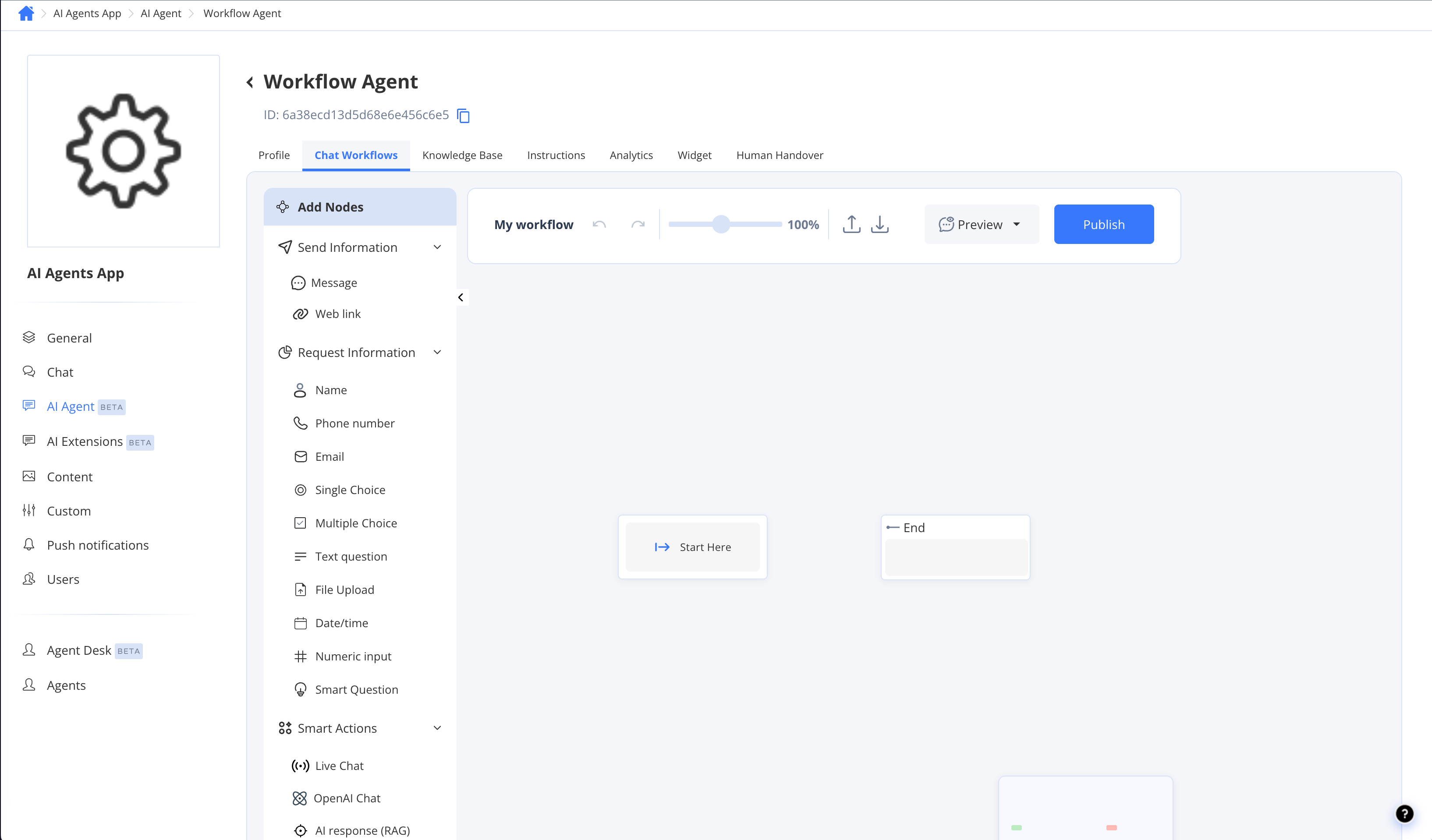The width and height of the screenshot is (1432, 840).
Task: Redo the workflow change
Action: (638, 224)
